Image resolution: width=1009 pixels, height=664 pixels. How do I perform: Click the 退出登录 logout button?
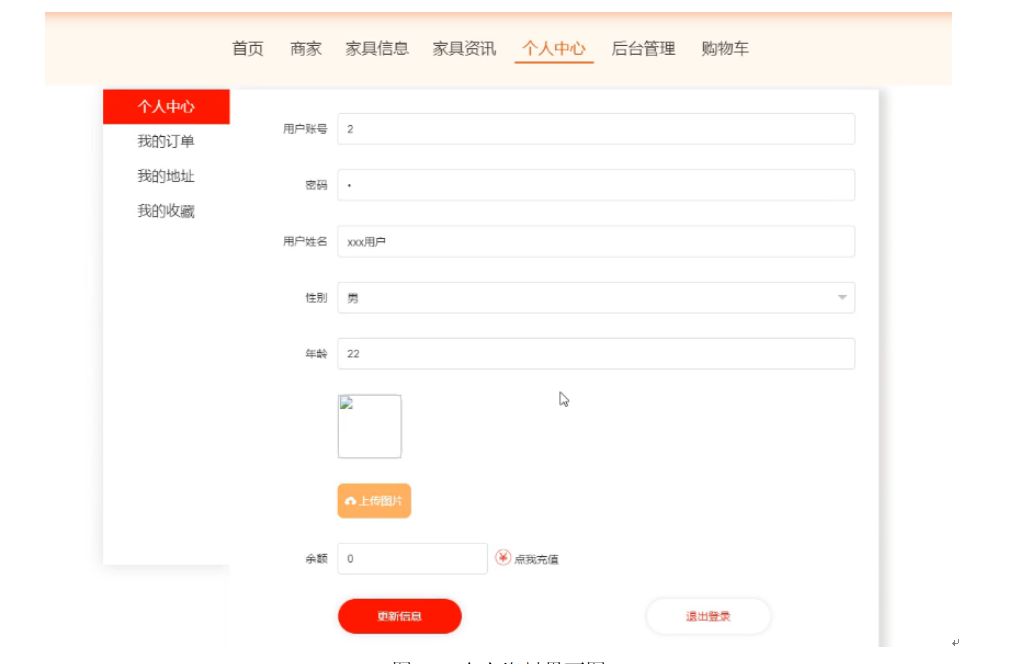(x=708, y=616)
